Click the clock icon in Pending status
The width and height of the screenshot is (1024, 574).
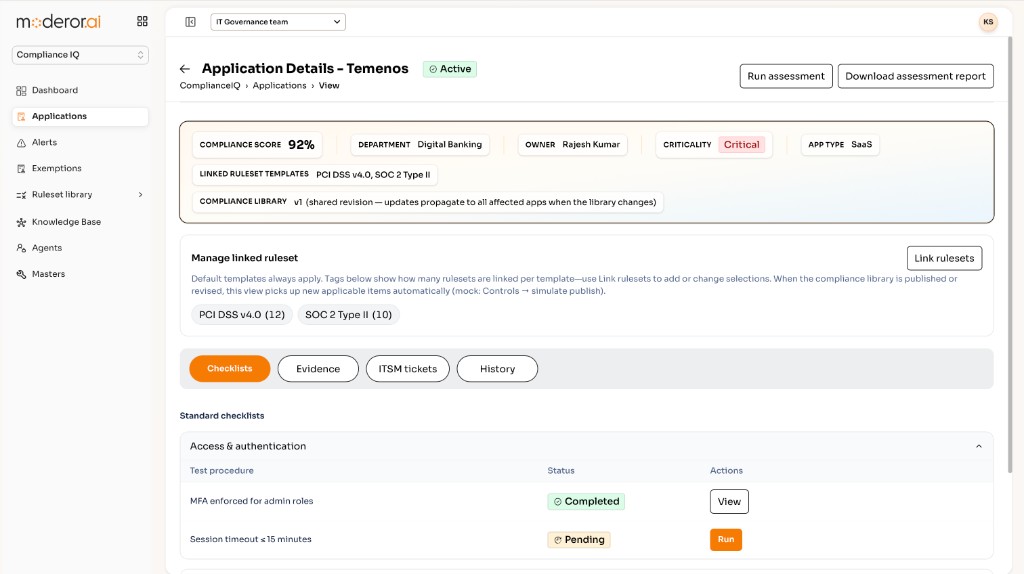coord(558,540)
